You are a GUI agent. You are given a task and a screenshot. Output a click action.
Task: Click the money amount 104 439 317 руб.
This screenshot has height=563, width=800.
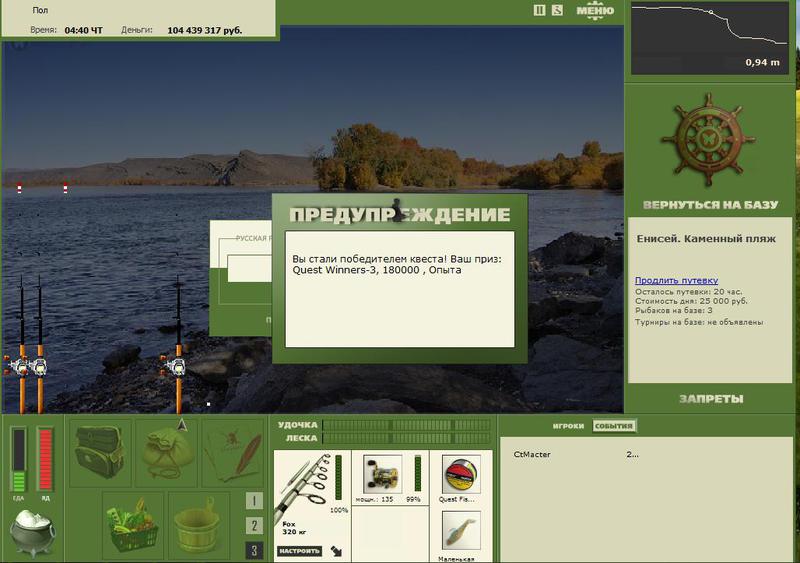click(204, 30)
